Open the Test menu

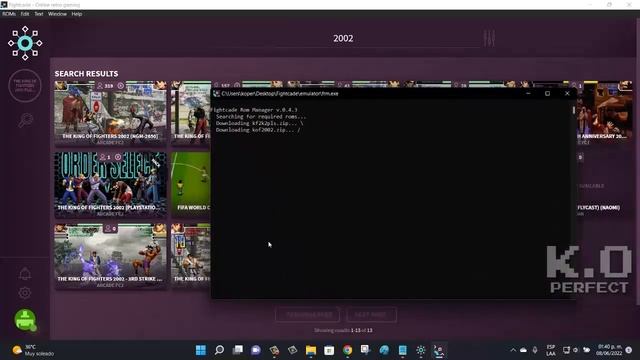(39, 14)
